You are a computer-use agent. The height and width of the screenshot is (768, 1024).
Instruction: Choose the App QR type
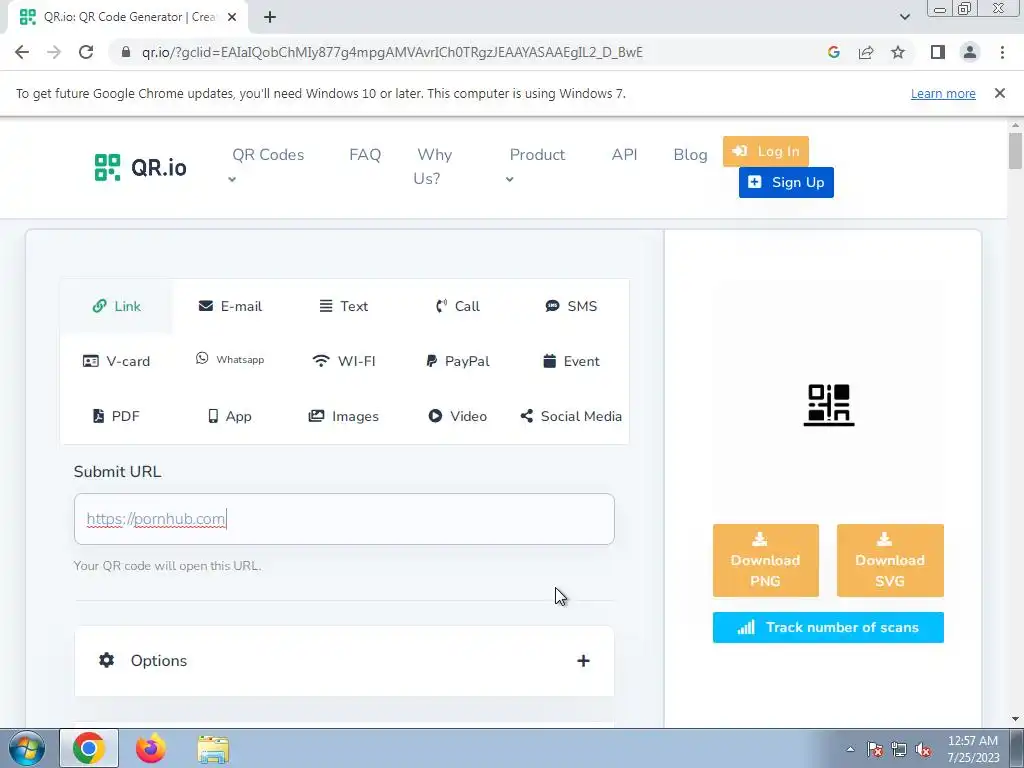(230, 416)
